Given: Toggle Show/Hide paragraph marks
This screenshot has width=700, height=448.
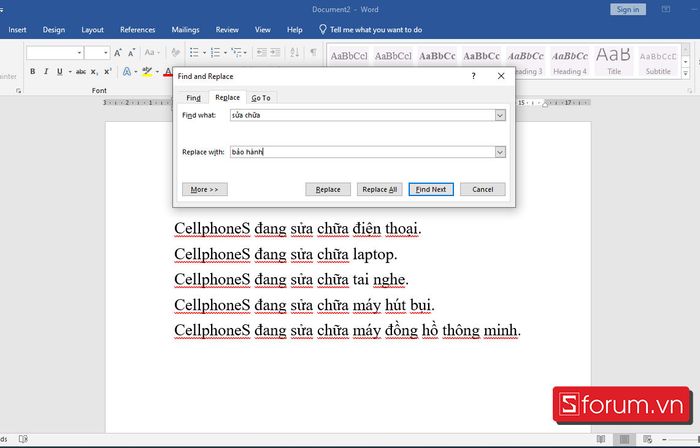Looking at the screenshot, I should (313, 52).
